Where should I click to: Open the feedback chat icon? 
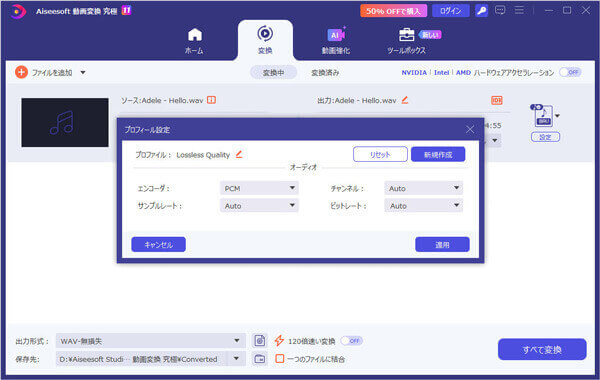point(500,10)
